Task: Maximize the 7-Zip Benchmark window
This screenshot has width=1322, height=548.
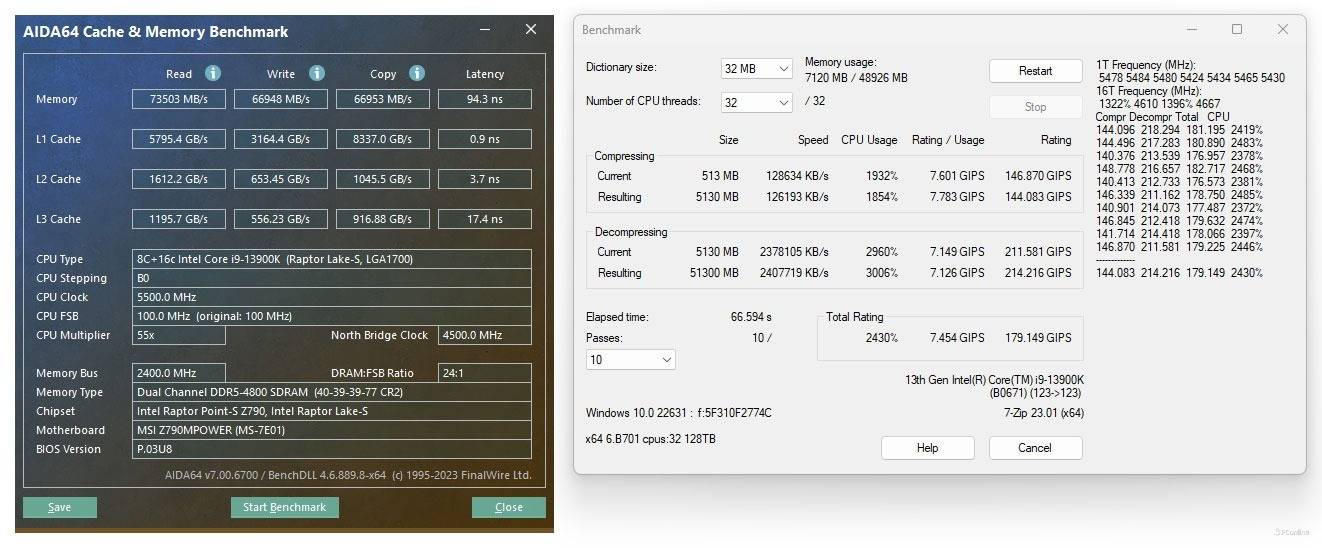Action: click(x=1237, y=30)
